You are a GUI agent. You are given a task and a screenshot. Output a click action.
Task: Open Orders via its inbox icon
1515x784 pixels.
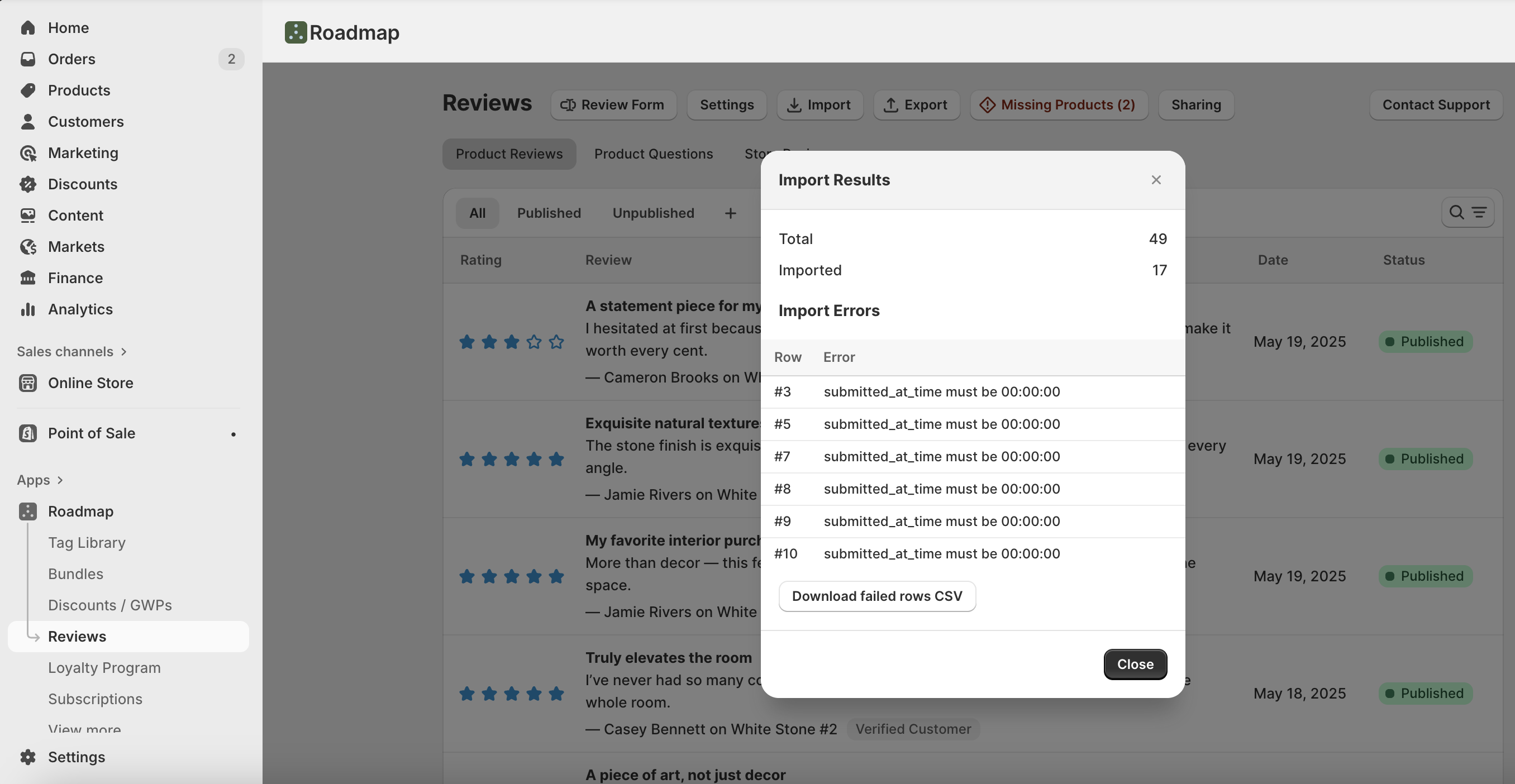point(27,59)
